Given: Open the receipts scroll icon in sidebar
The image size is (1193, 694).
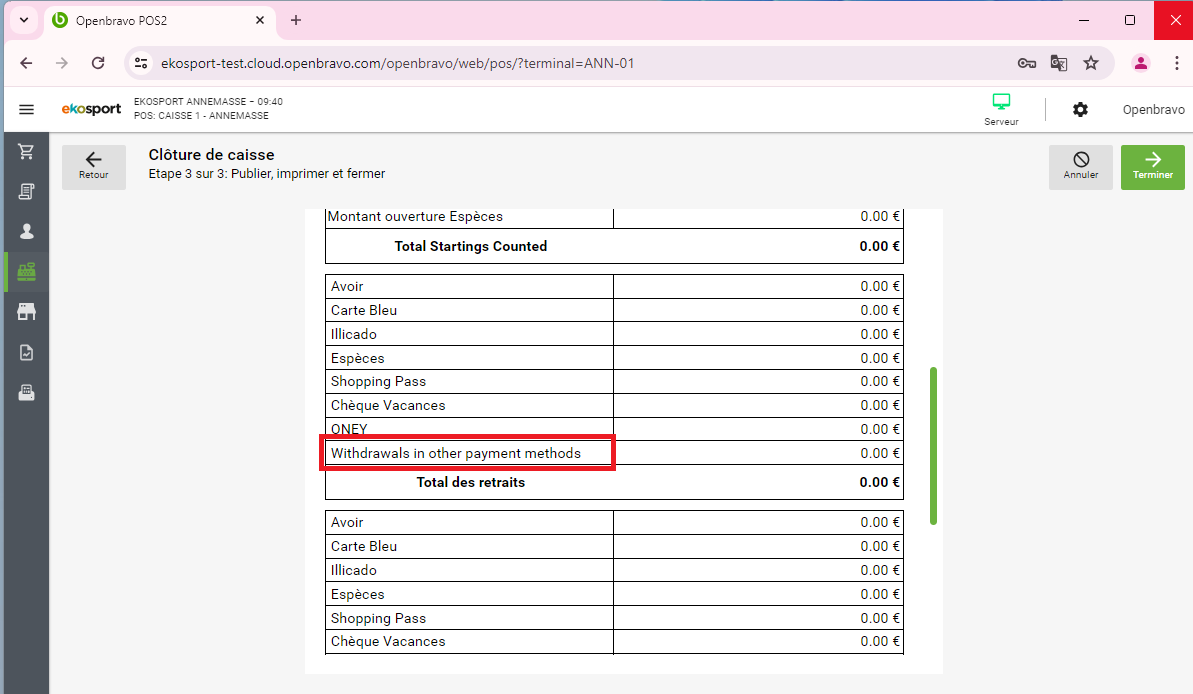Looking at the screenshot, I should (x=26, y=192).
